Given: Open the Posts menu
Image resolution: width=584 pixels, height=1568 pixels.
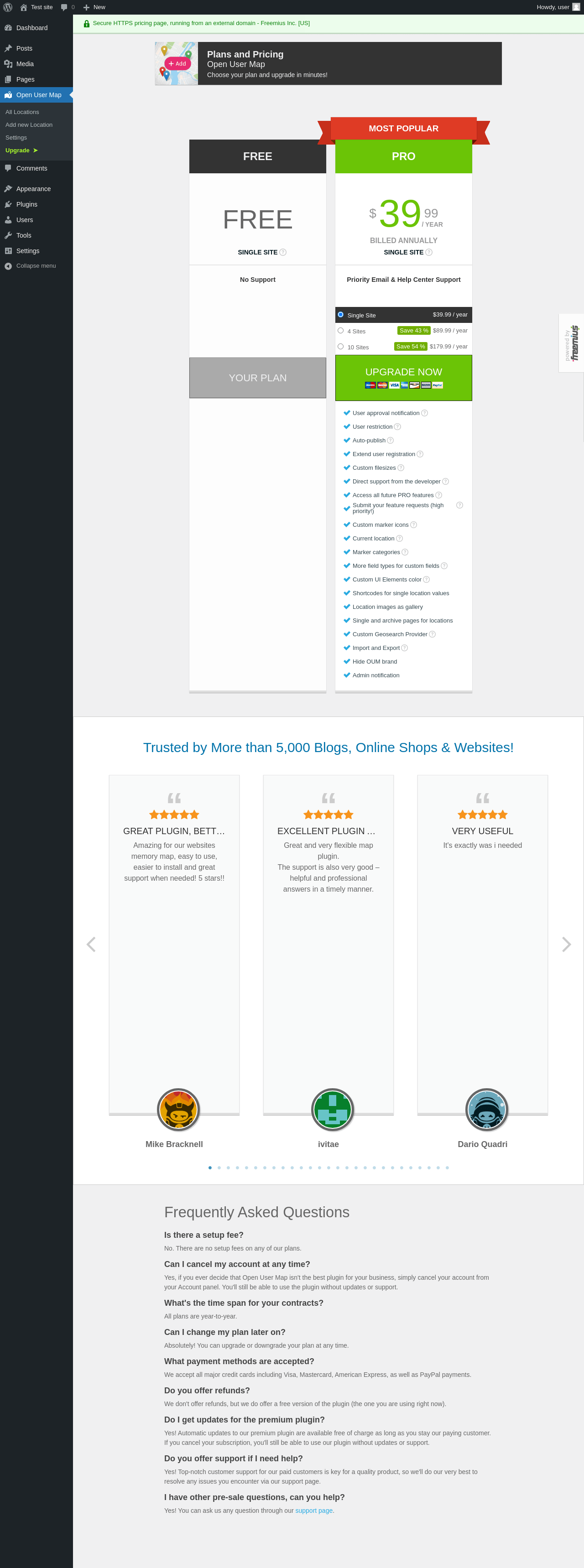Looking at the screenshot, I should (36, 49).
